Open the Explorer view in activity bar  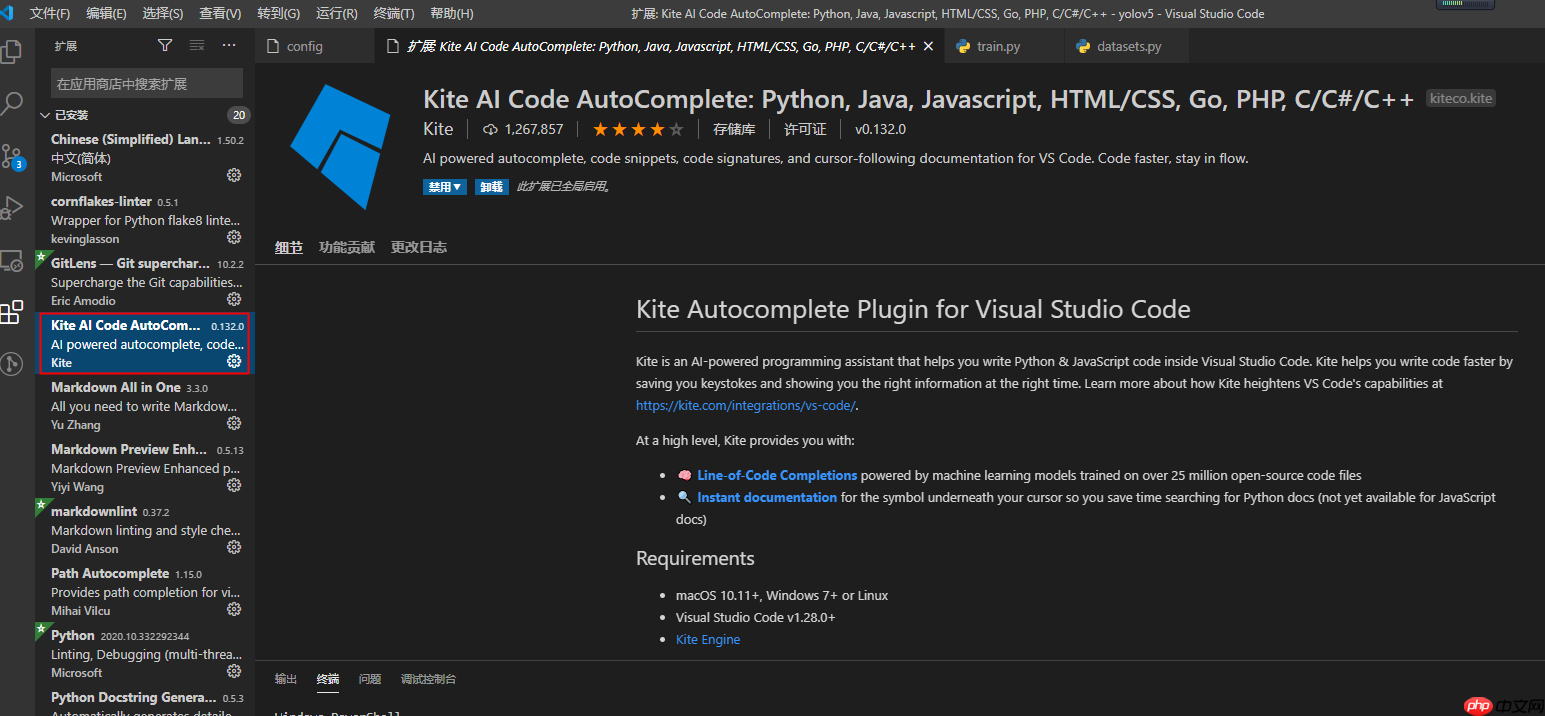[12, 51]
